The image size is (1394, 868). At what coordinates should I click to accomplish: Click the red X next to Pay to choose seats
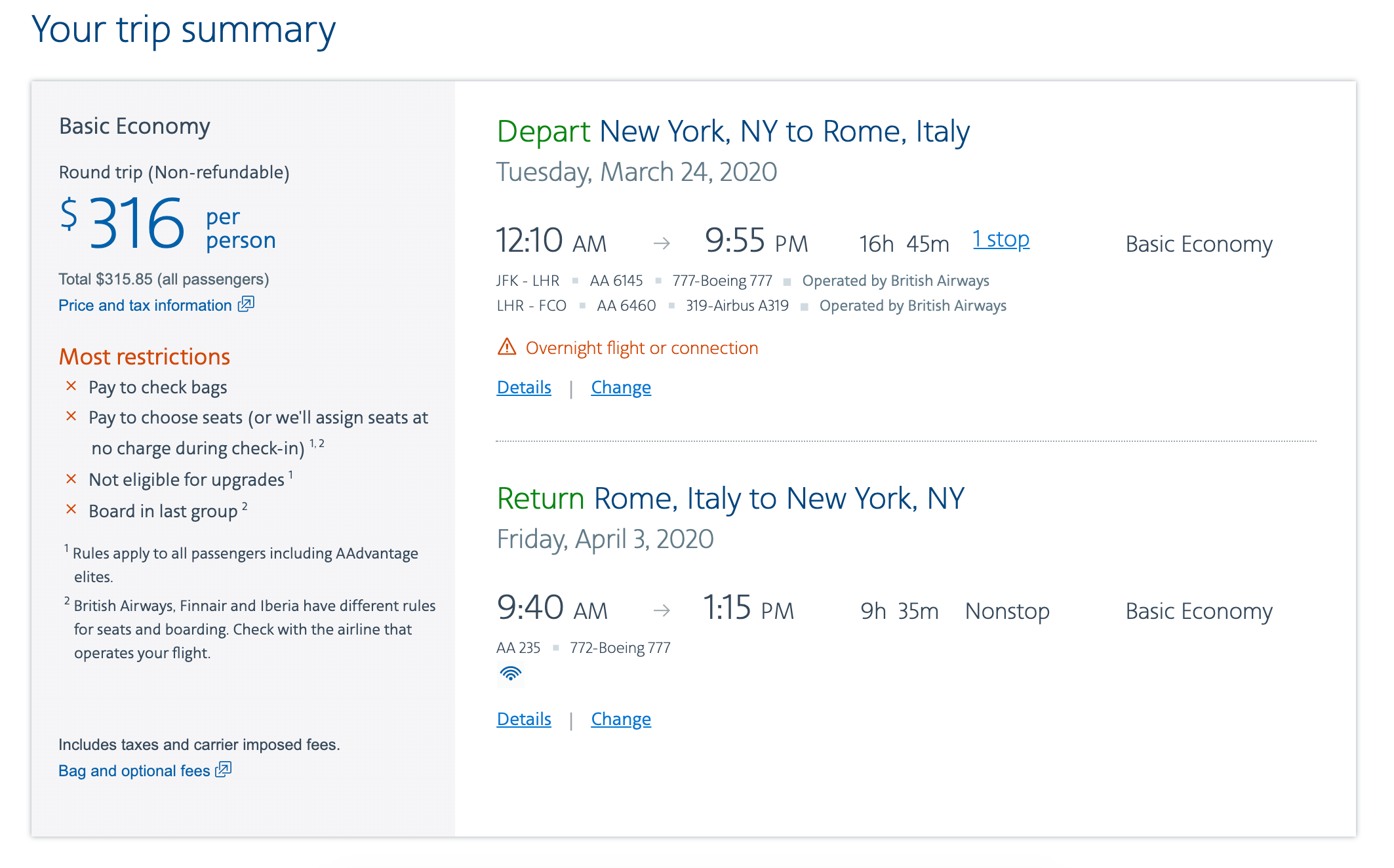(71, 416)
